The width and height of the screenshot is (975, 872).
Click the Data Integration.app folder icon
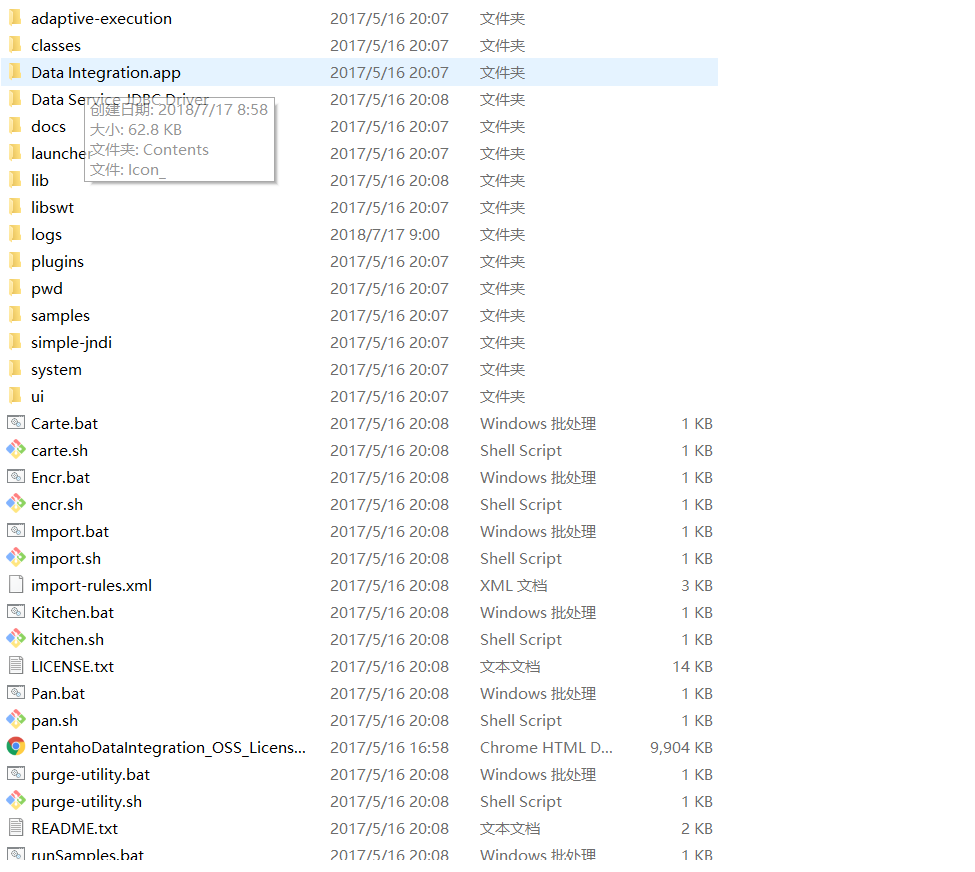tap(16, 72)
